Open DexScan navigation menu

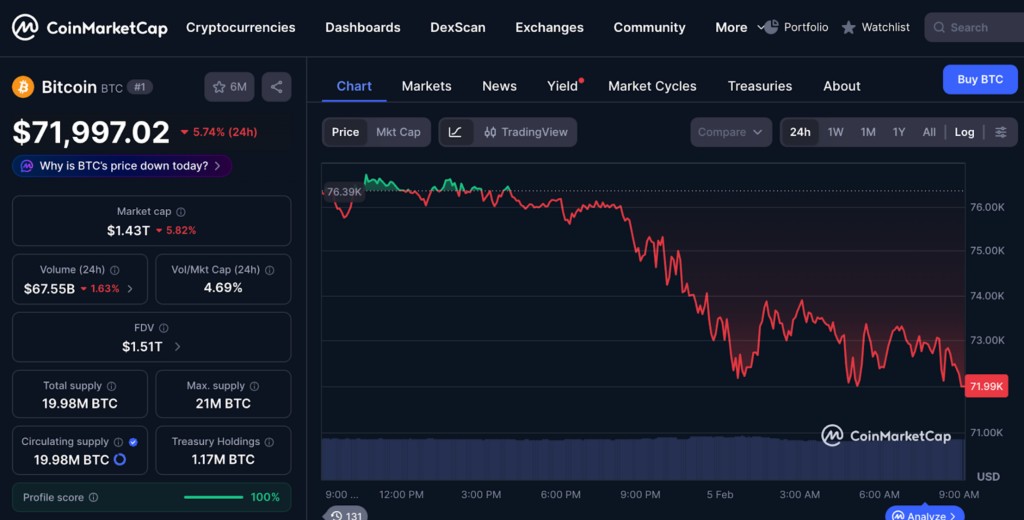458,27
